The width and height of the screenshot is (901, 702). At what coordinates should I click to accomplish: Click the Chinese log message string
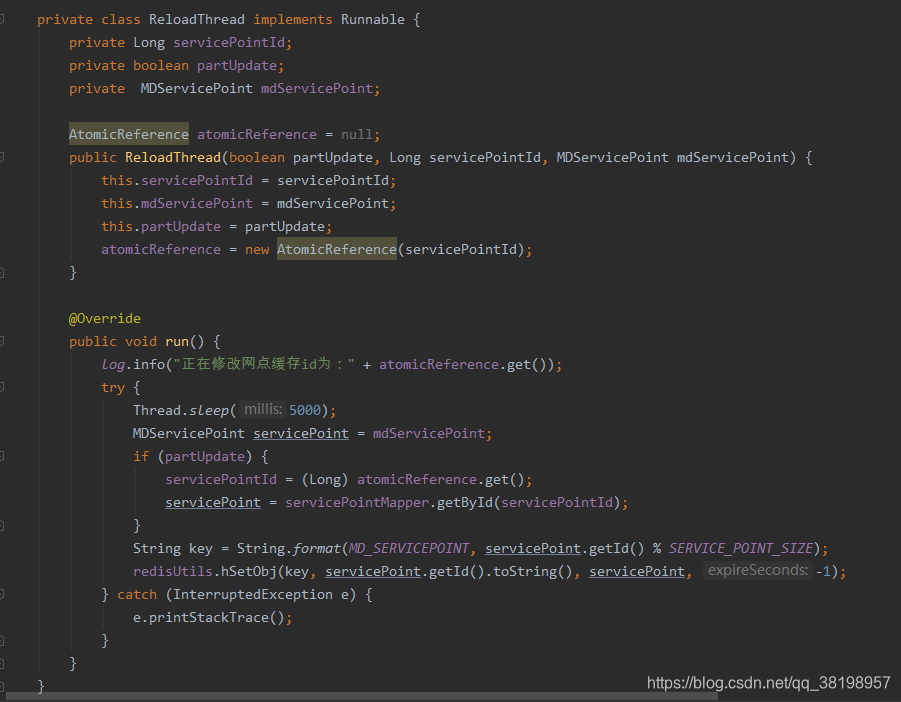tap(264, 364)
